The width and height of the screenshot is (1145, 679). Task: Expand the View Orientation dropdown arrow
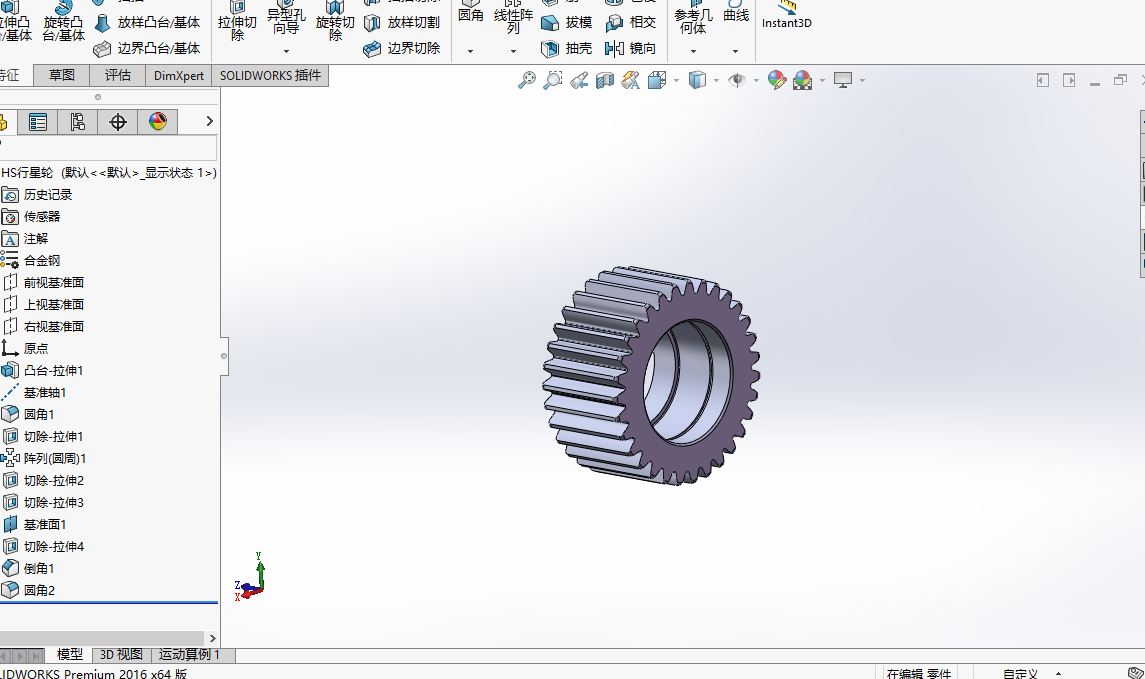676,81
